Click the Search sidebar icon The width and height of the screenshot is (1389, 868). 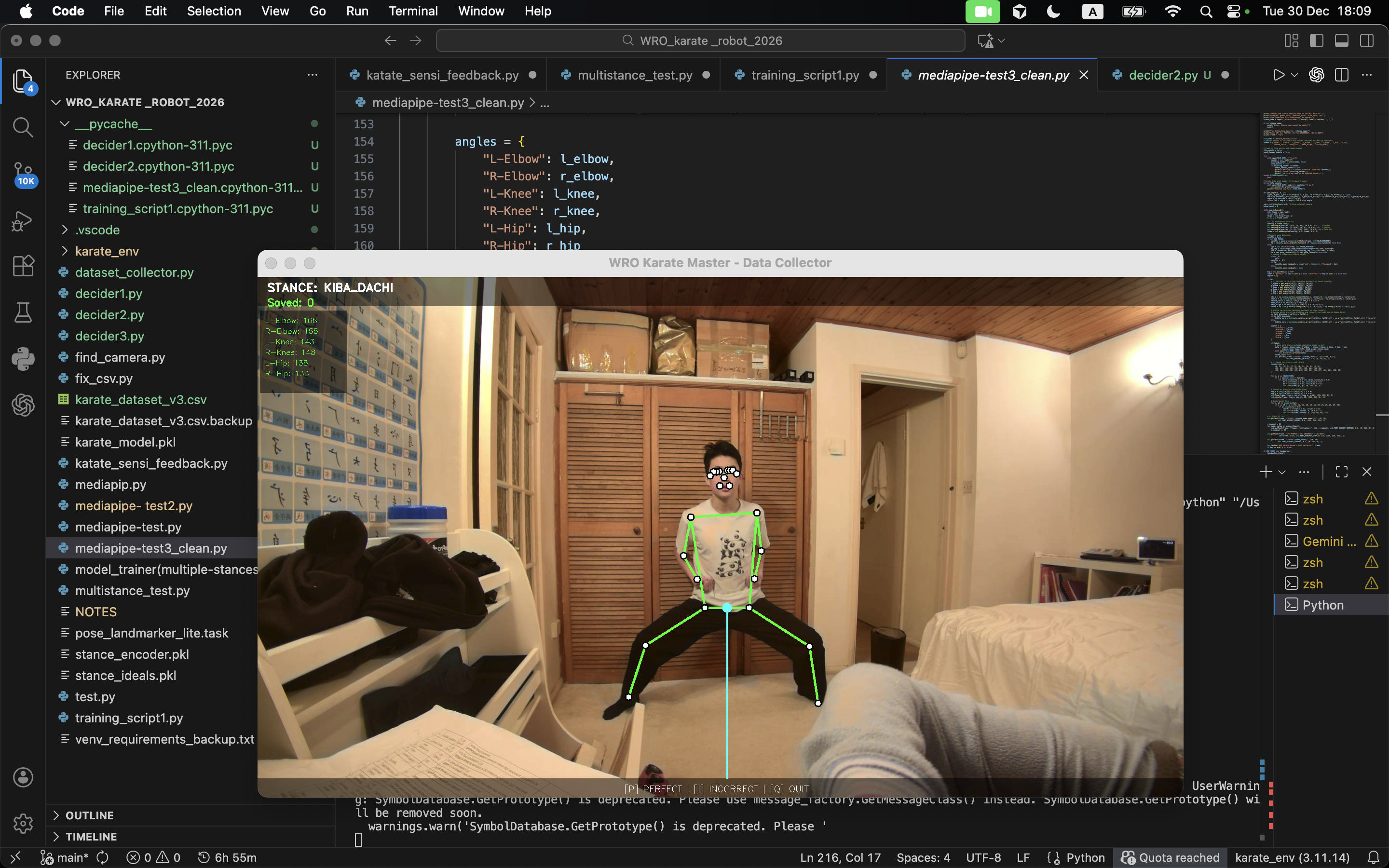[x=23, y=127]
